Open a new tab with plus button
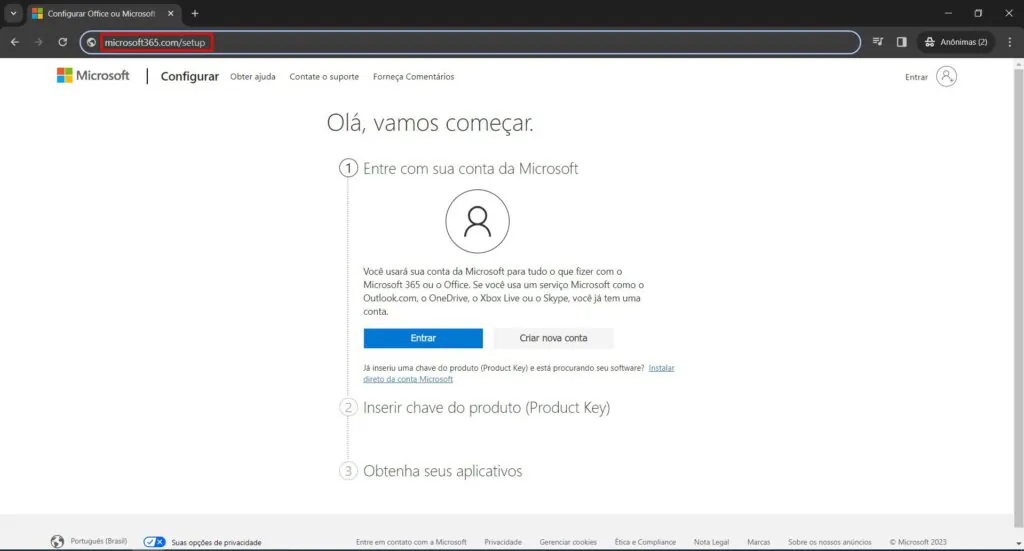1024x551 pixels. pos(195,13)
